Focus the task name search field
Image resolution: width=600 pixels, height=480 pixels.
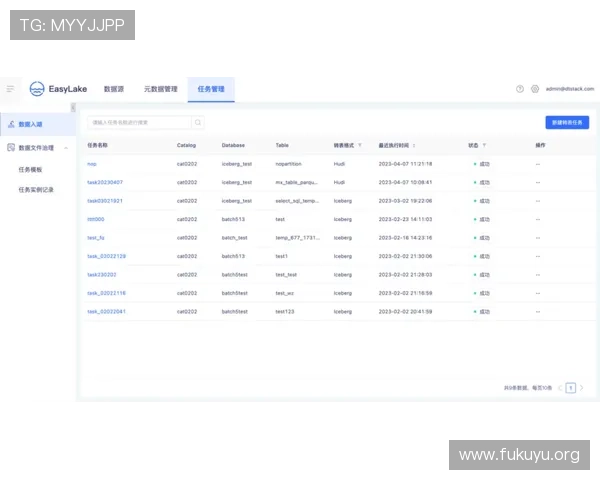tap(139, 122)
